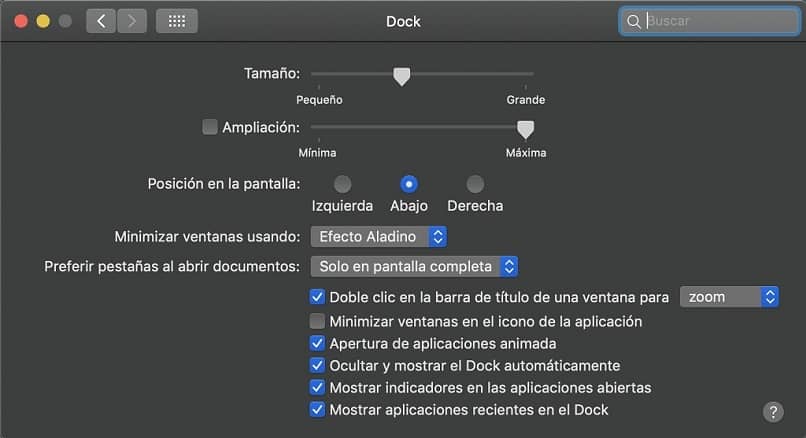The height and width of the screenshot is (438, 806).
Task: Click in the Buscar search field
Action: [715, 21]
